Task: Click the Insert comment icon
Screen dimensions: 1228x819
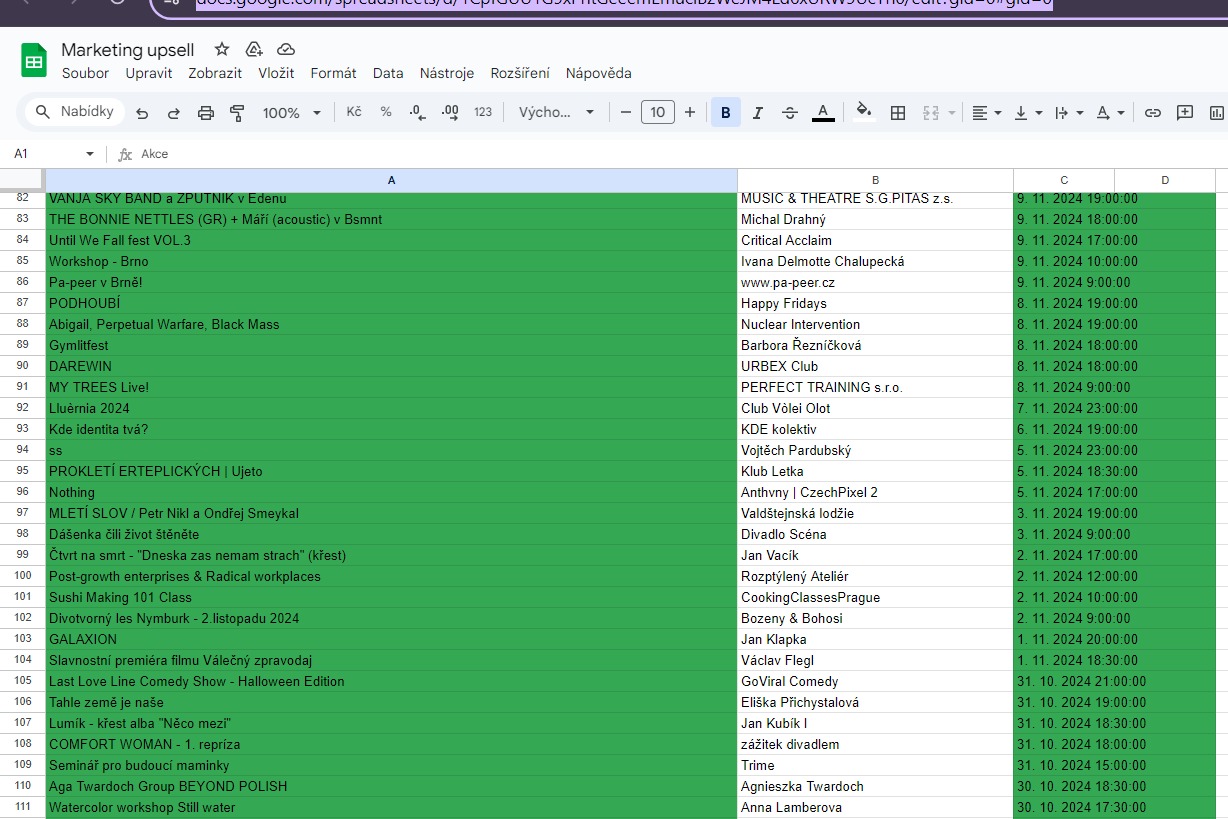Action: pyautogui.click(x=1185, y=113)
